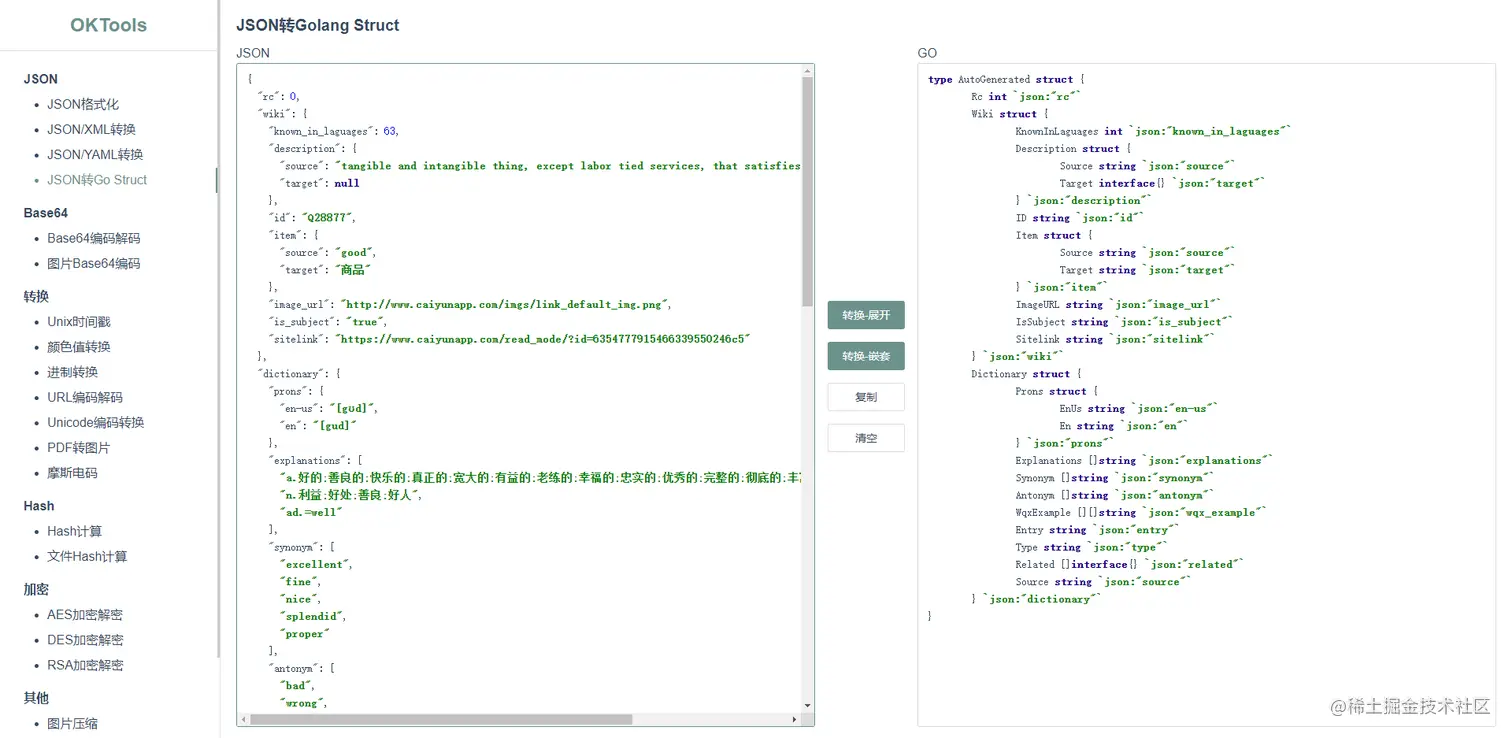Open DES加密解密 tool
Viewport: 1512px width, 738px height.
pos(85,640)
